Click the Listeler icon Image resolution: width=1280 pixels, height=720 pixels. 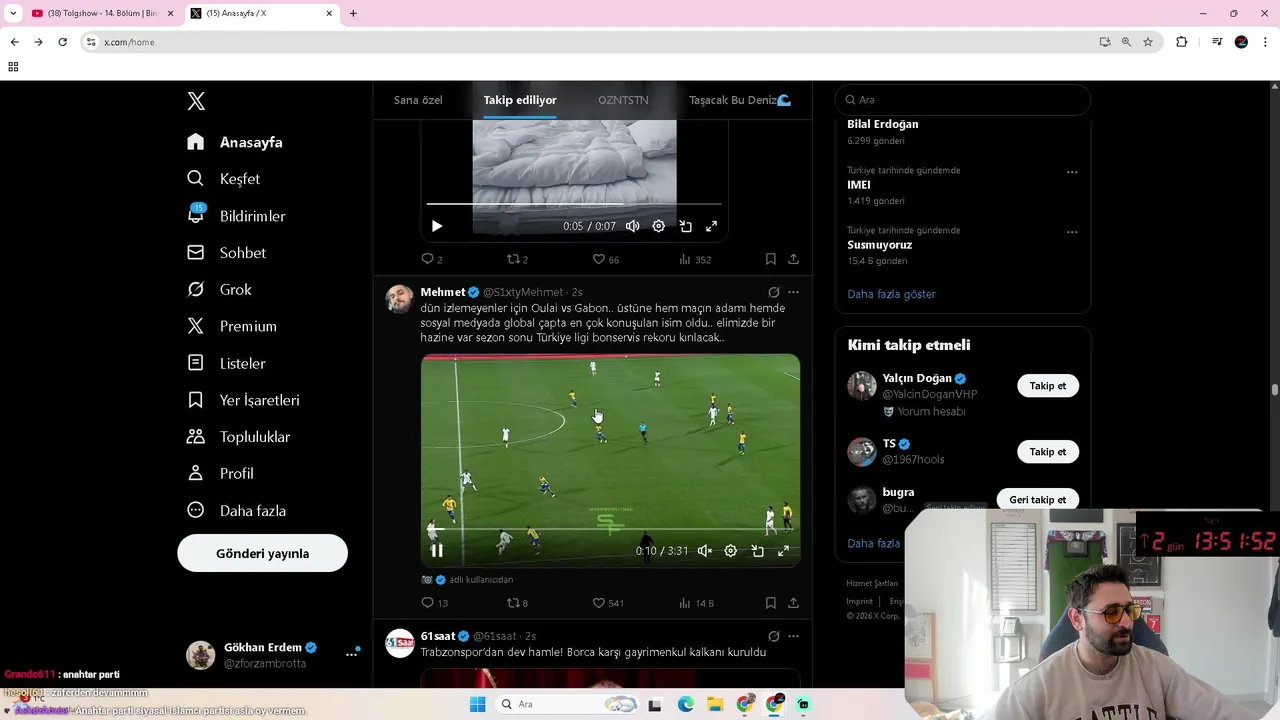196,363
